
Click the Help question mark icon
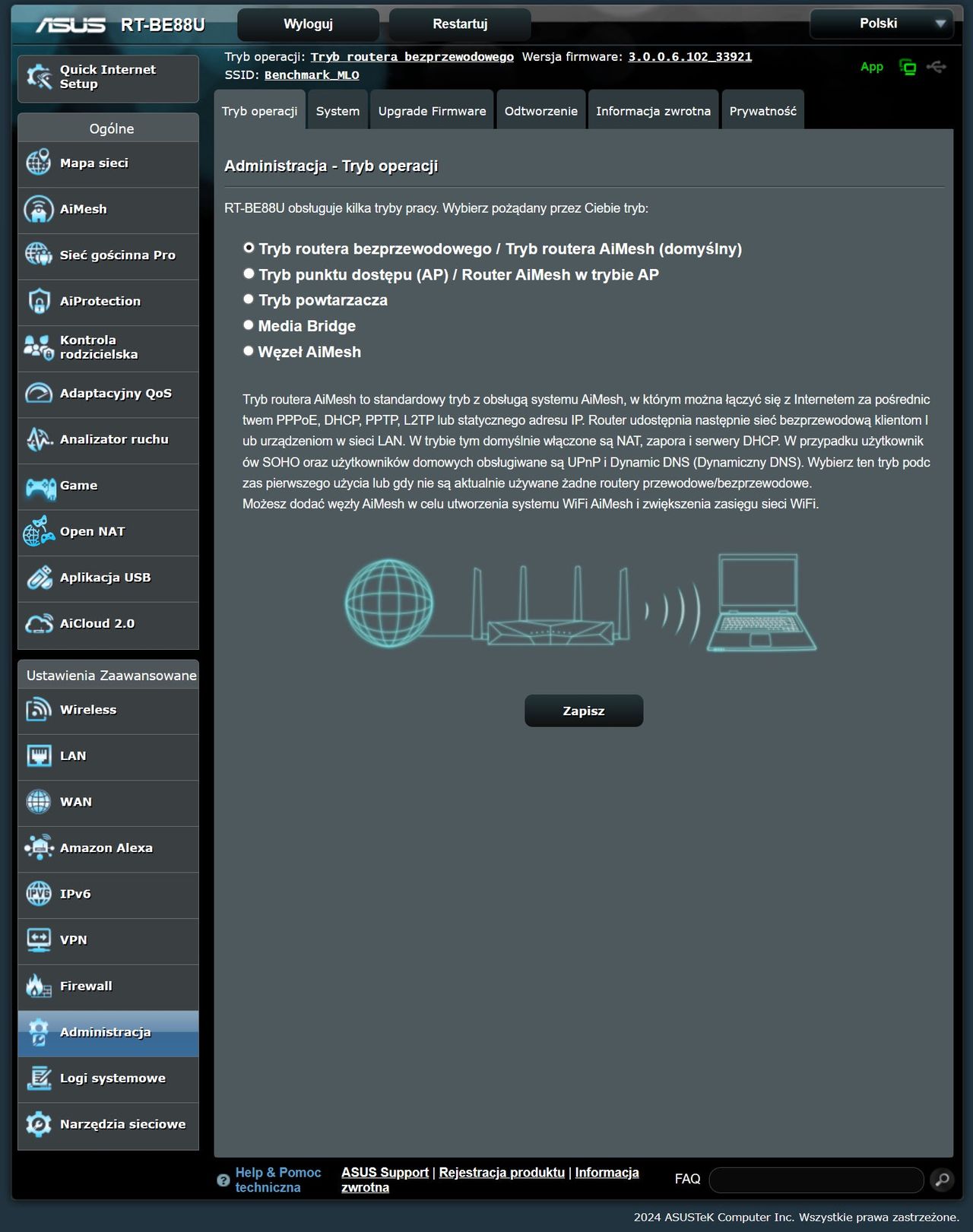click(223, 1180)
